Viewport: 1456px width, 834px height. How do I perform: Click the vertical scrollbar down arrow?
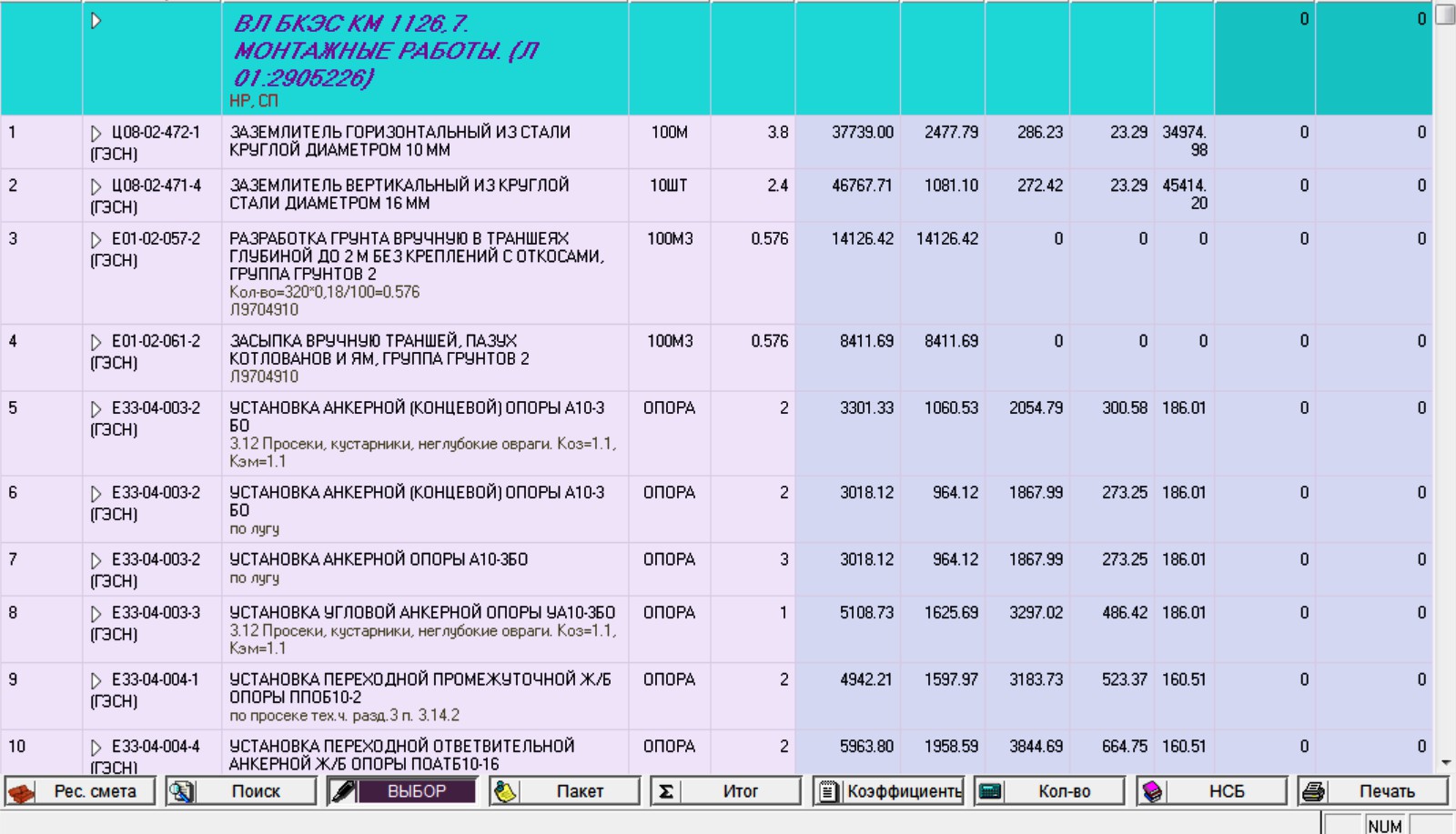[x=1445, y=763]
